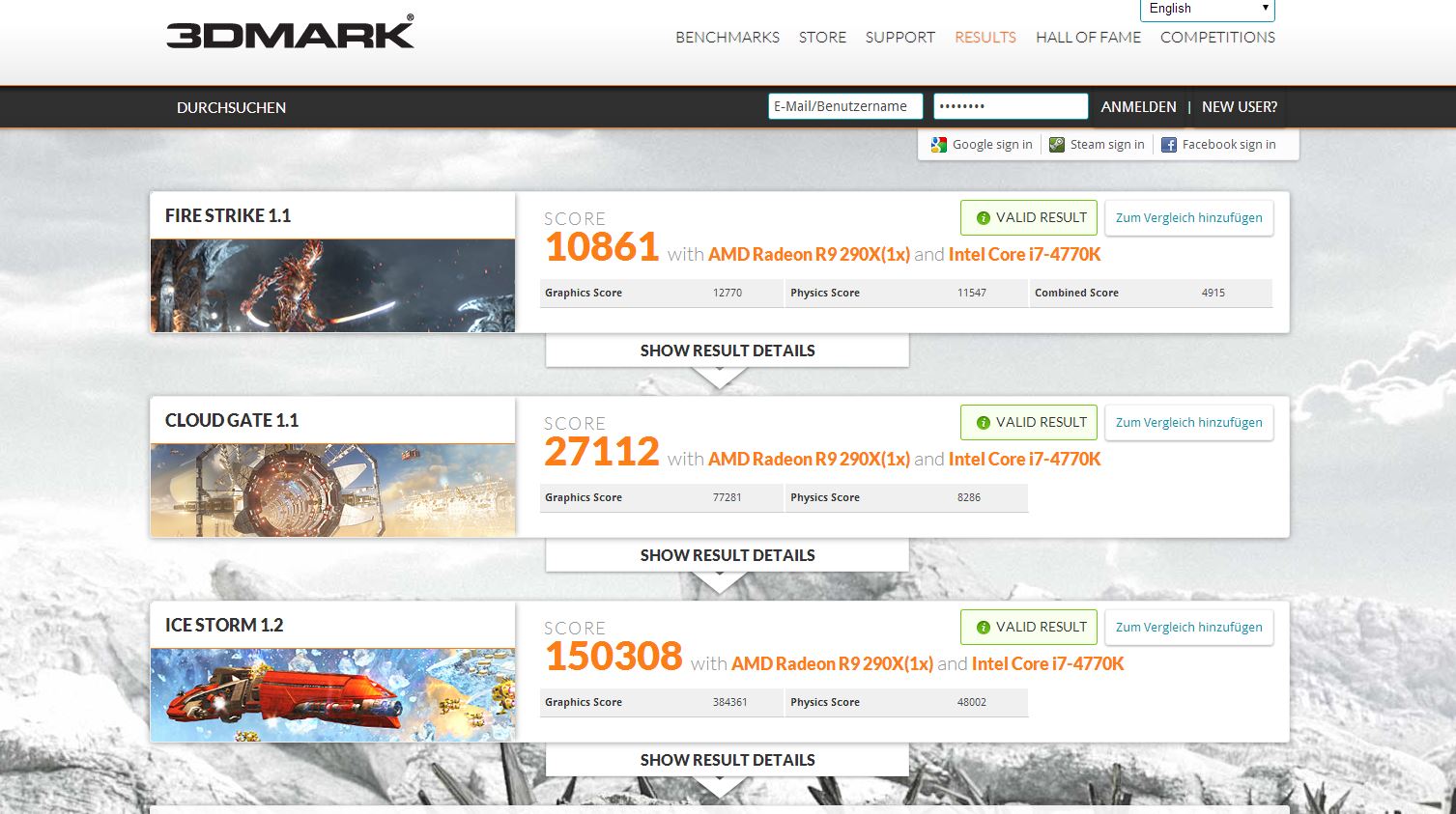Click the Steam sign in link text
This screenshot has height=814, width=1456.
click(x=1107, y=145)
